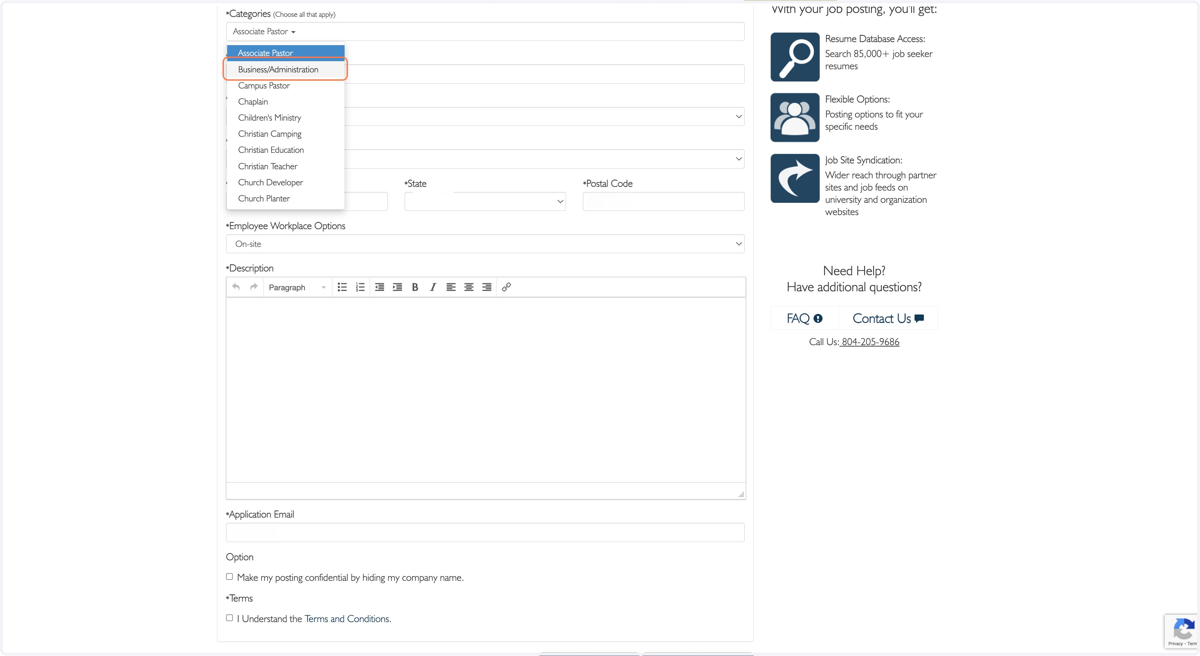Select Associate Pastor in the category list
Screen dimensions: 1200x656
pos(285,53)
